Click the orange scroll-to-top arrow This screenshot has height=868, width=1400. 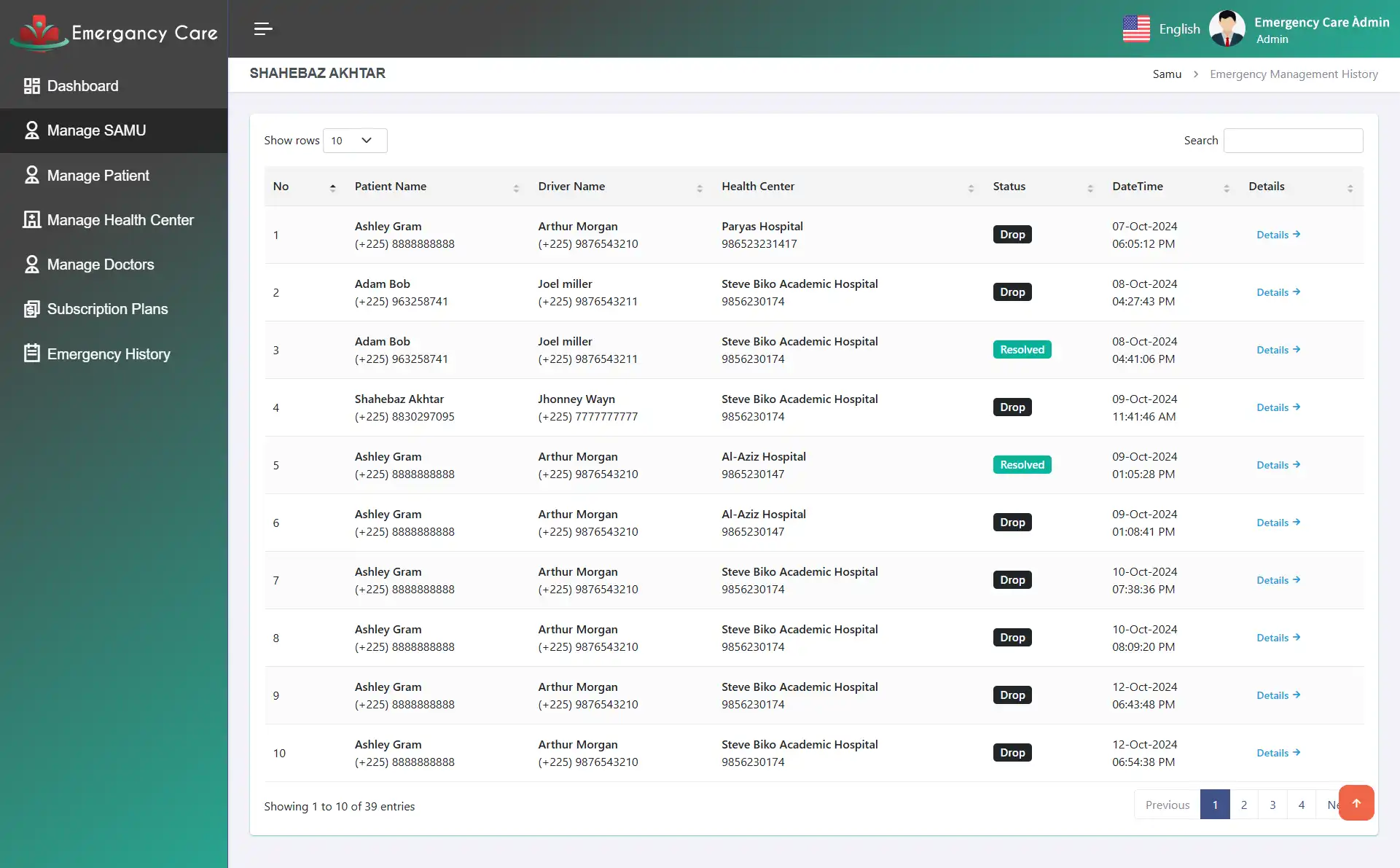1356,802
